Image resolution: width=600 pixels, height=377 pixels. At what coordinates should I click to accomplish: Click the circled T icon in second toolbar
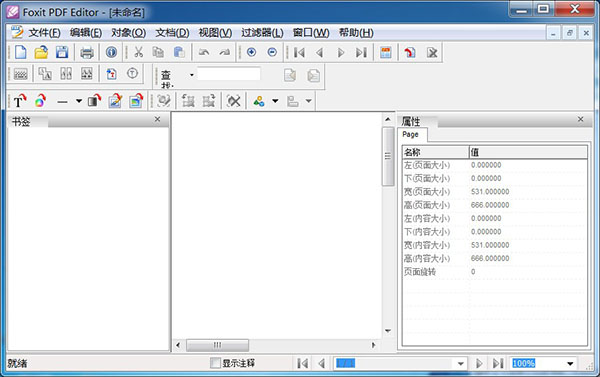(132, 73)
